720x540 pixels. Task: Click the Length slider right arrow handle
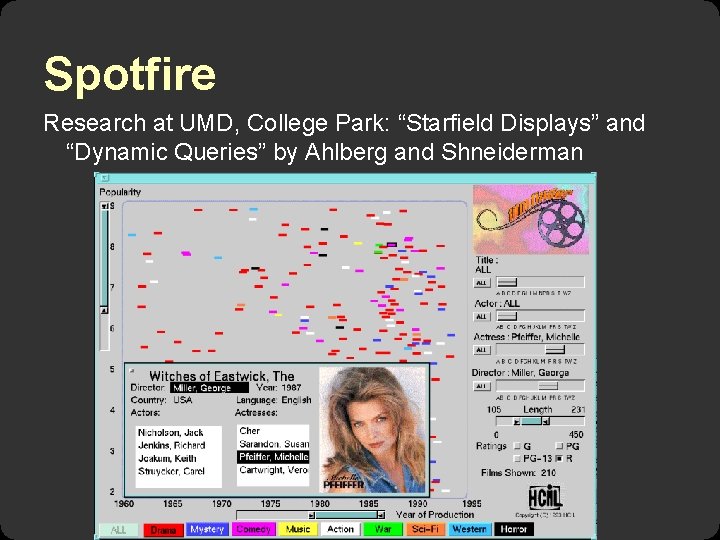click(546, 422)
